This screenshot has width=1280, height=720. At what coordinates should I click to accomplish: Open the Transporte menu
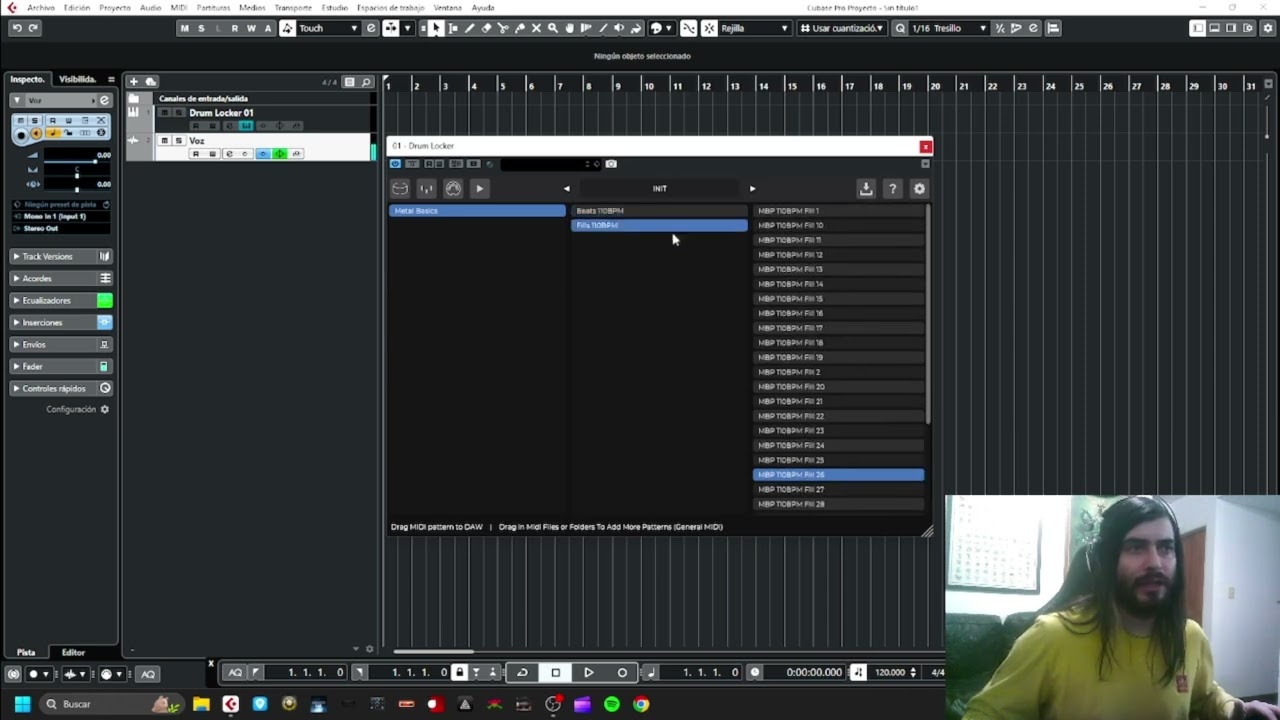click(x=293, y=8)
